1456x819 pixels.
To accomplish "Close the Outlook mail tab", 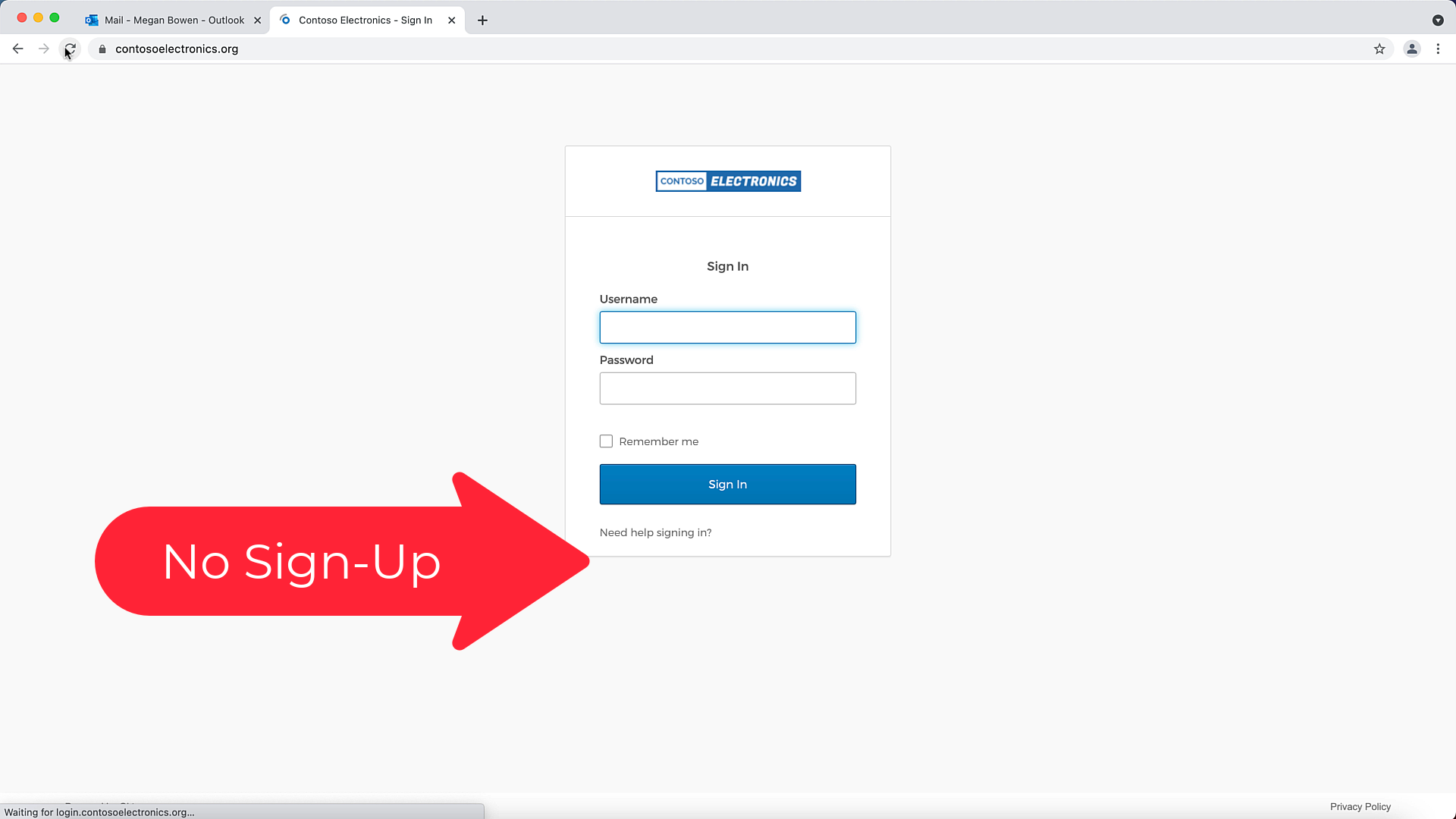I will [x=257, y=20].
